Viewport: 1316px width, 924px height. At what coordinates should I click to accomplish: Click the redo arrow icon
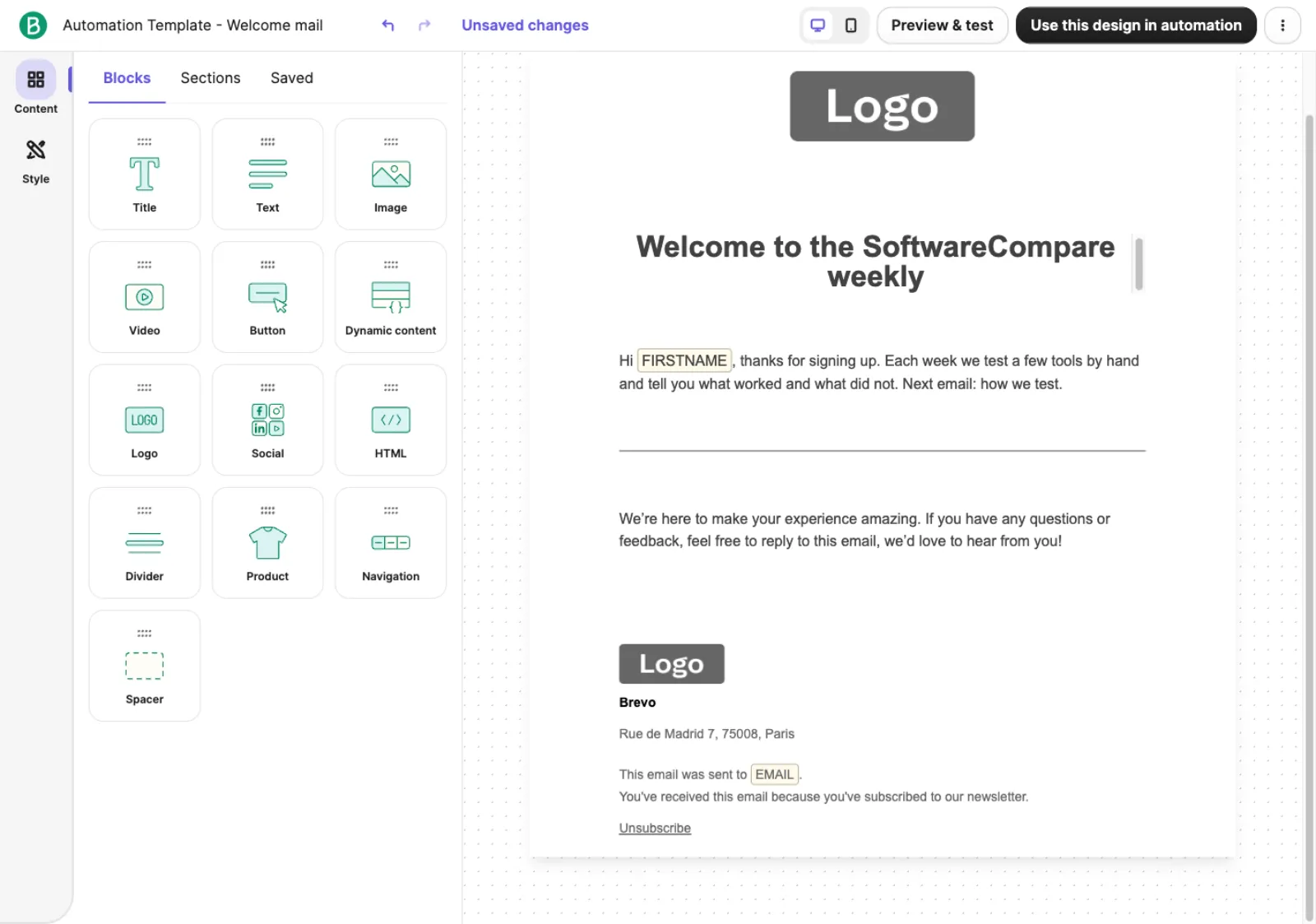[x=424, y=26]
